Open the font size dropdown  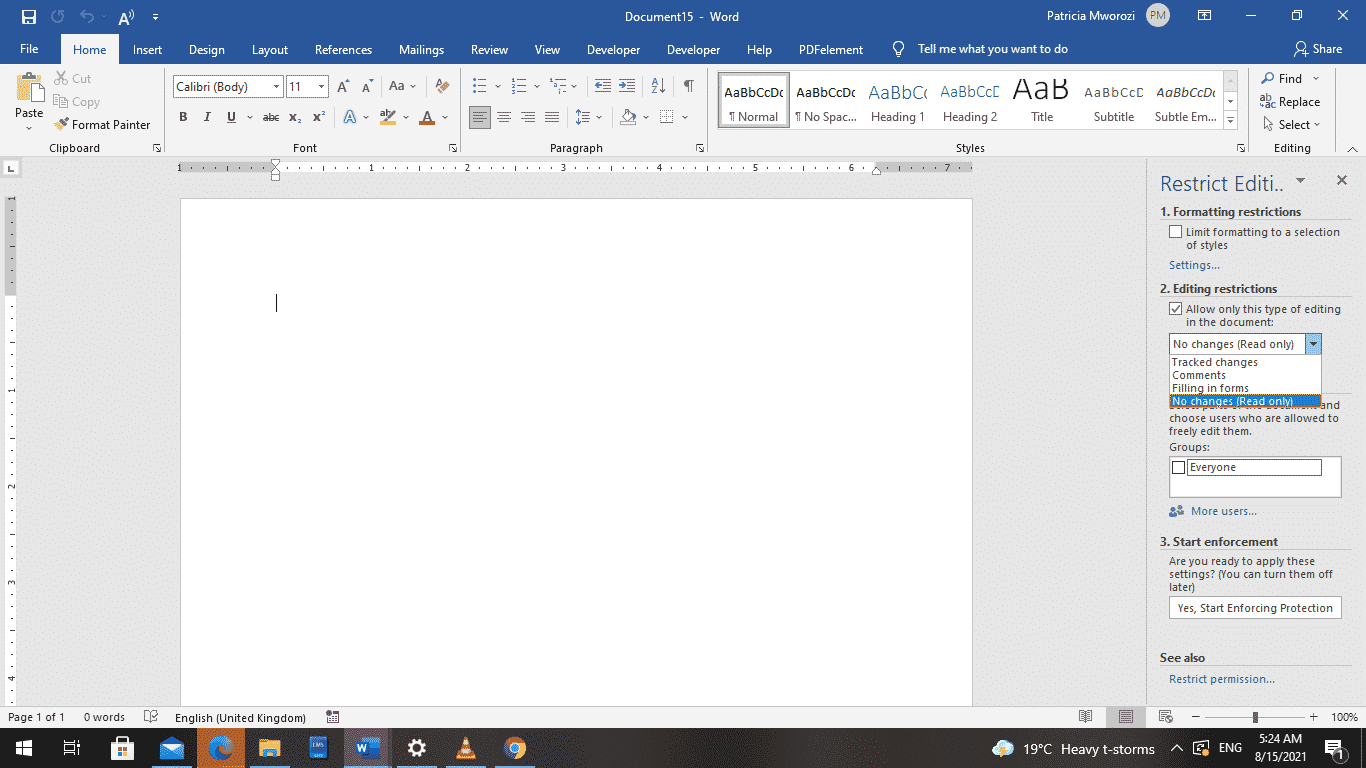(x=320, y=86)
